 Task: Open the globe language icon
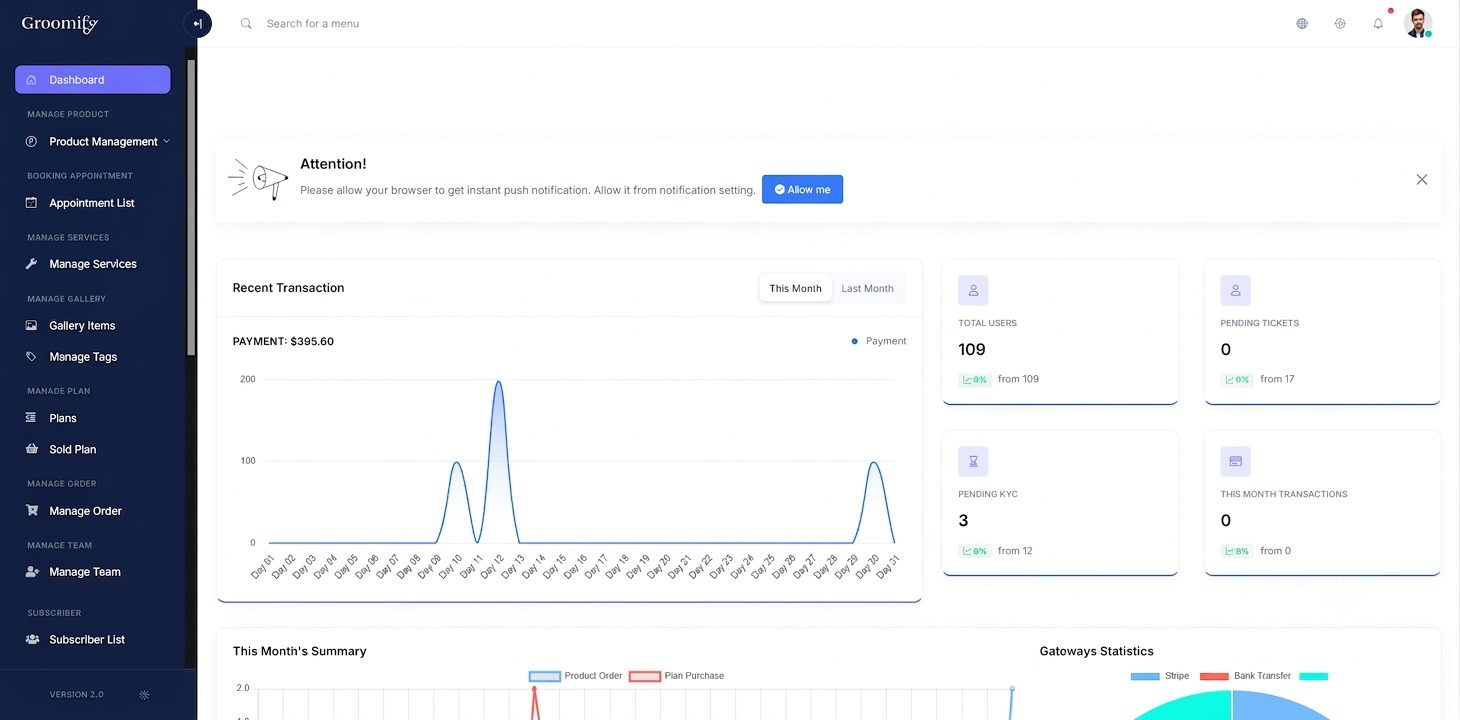pyautogui.click(x=1302, y=23)
